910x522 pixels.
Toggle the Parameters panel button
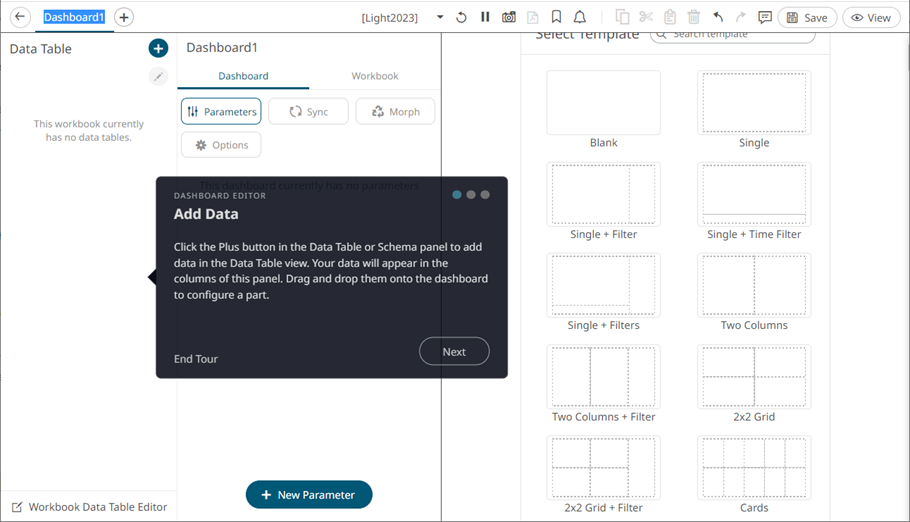pos(221,112)
